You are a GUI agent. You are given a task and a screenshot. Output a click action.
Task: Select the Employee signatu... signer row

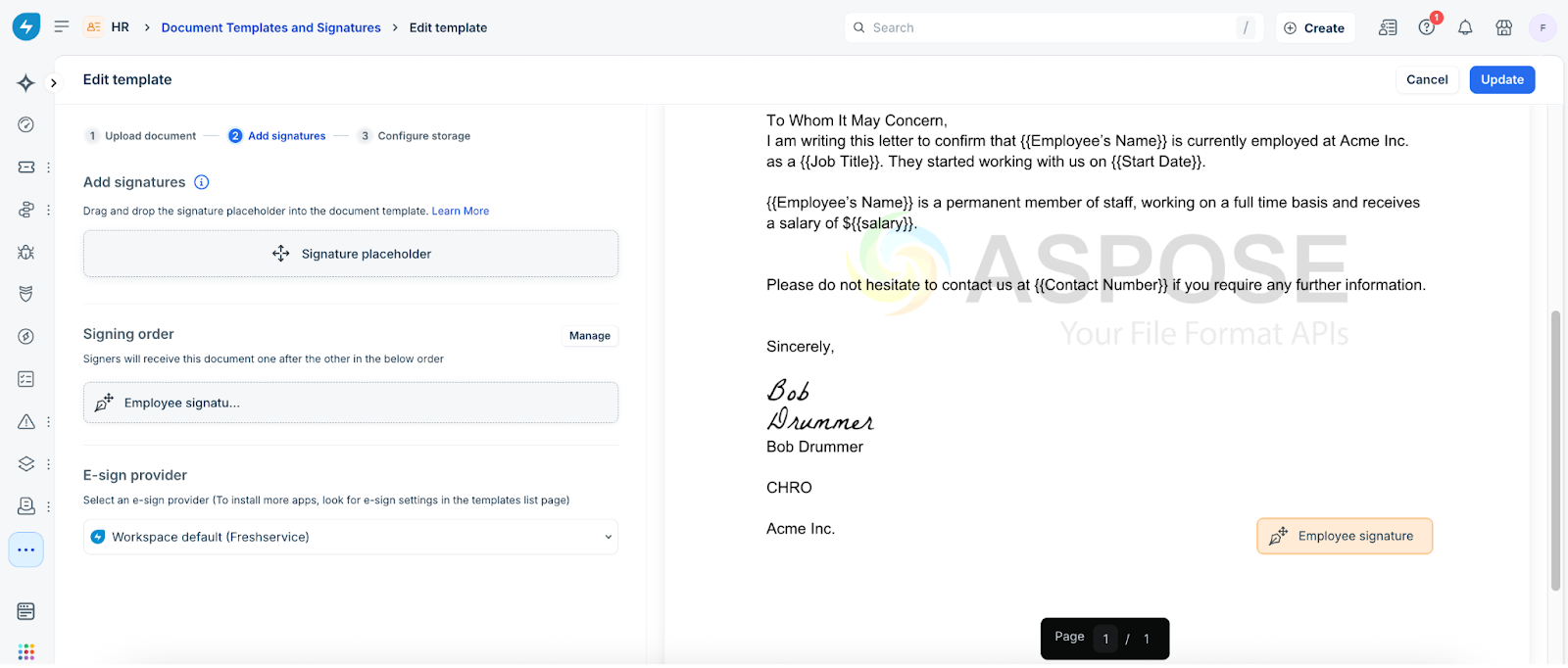point(351,403)
